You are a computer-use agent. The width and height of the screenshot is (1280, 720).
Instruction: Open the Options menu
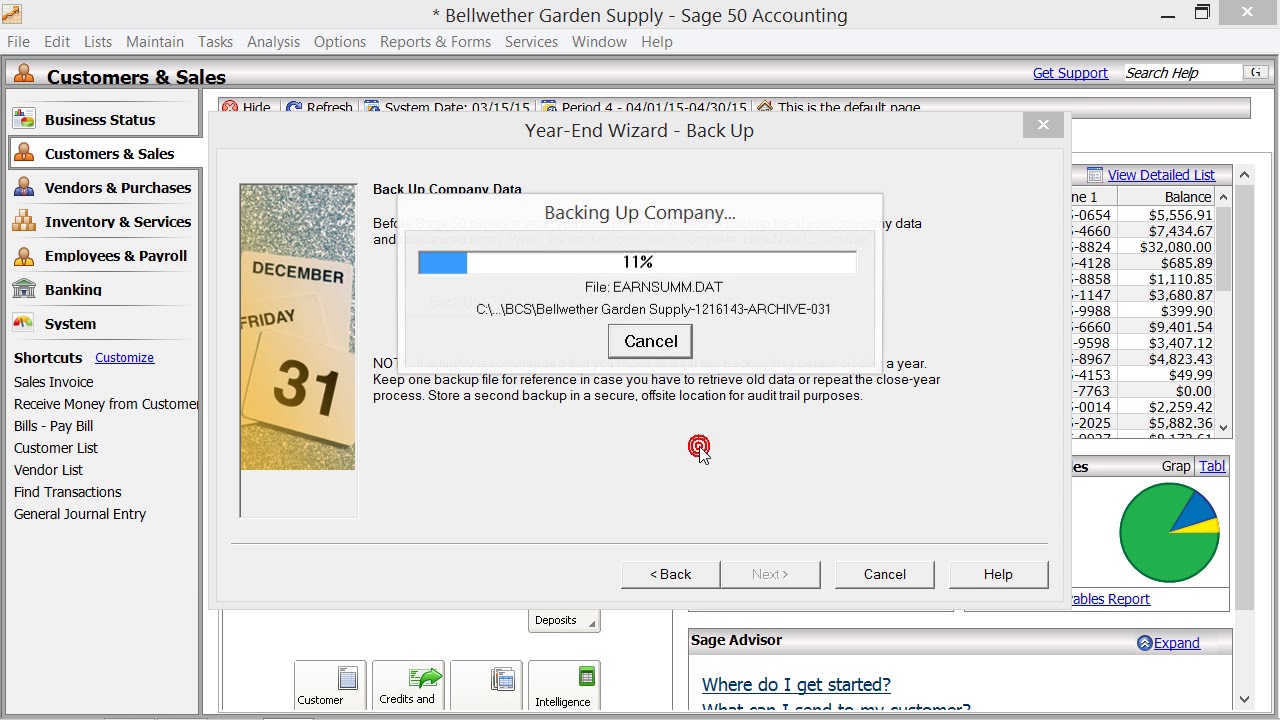point(340,42)
